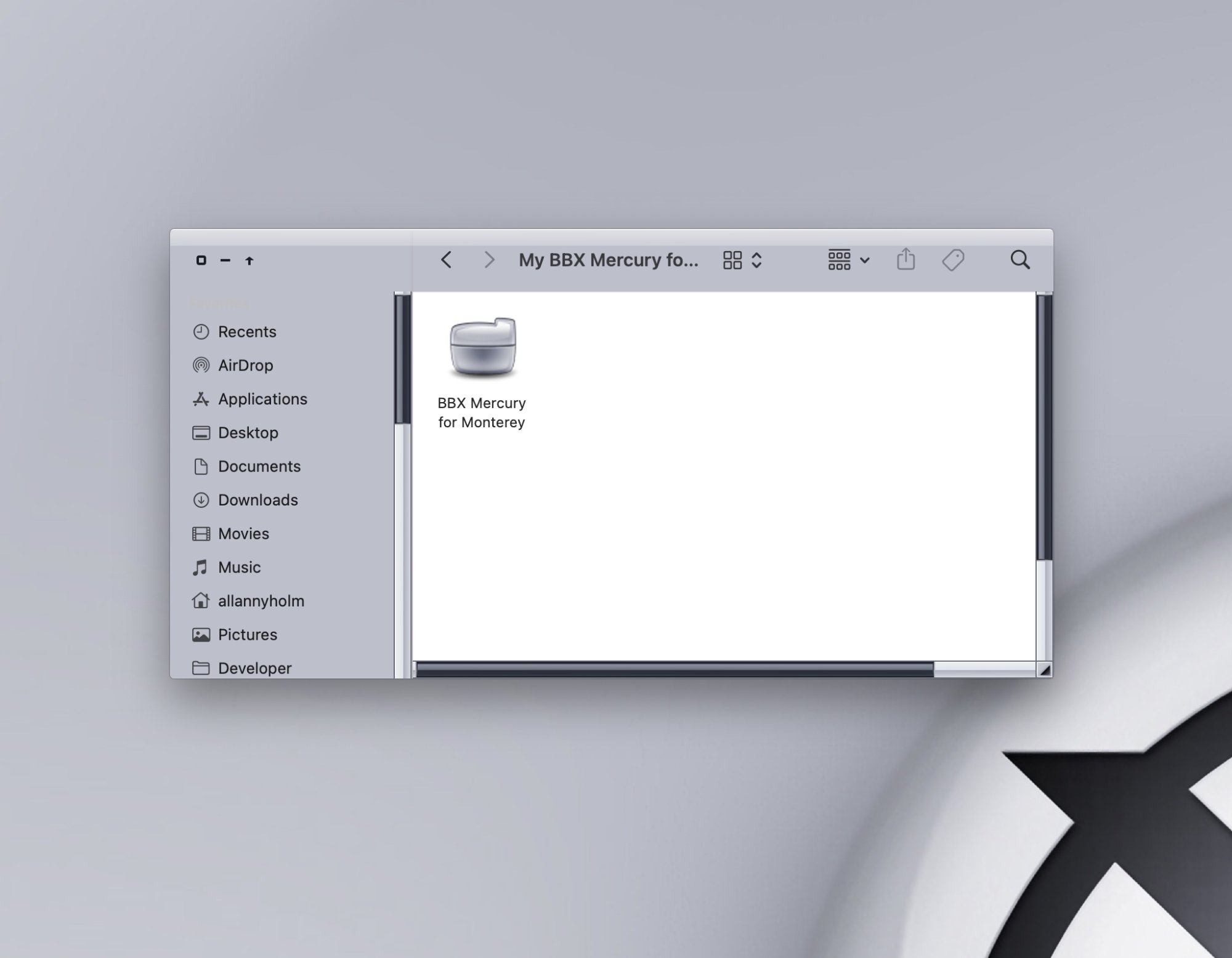1232x958 pixels.
Task: Select the Music sidebar item
Action: (x=239, y=567)
